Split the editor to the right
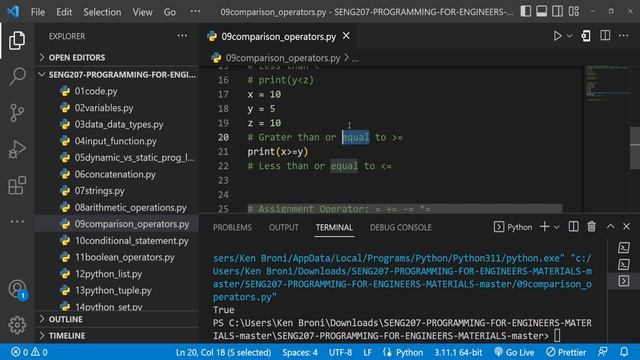The width and height of the screenshot is (640, 360). [605, 36]
